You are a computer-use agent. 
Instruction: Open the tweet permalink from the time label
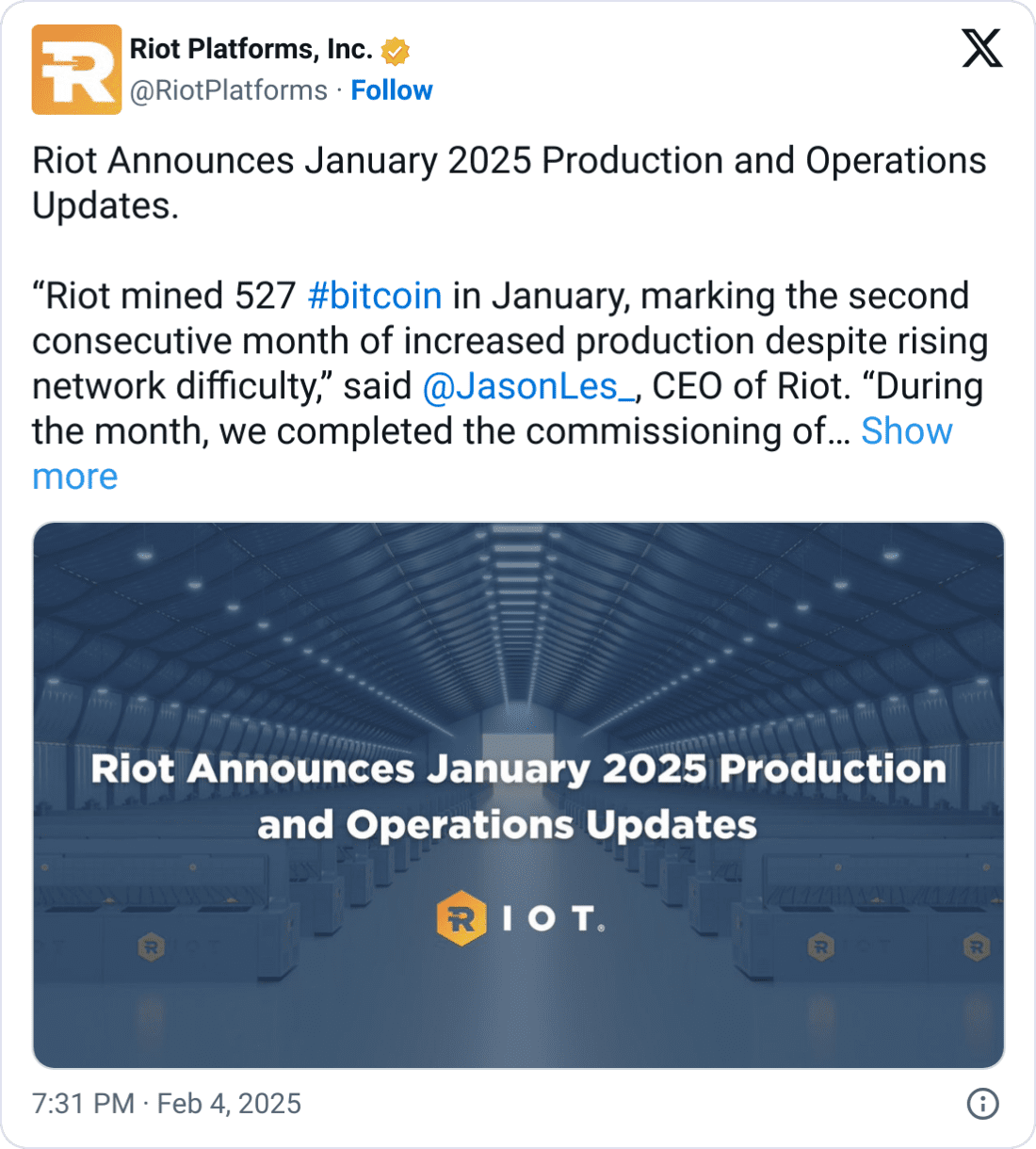pyautogui.click(x=166, y=1104)
